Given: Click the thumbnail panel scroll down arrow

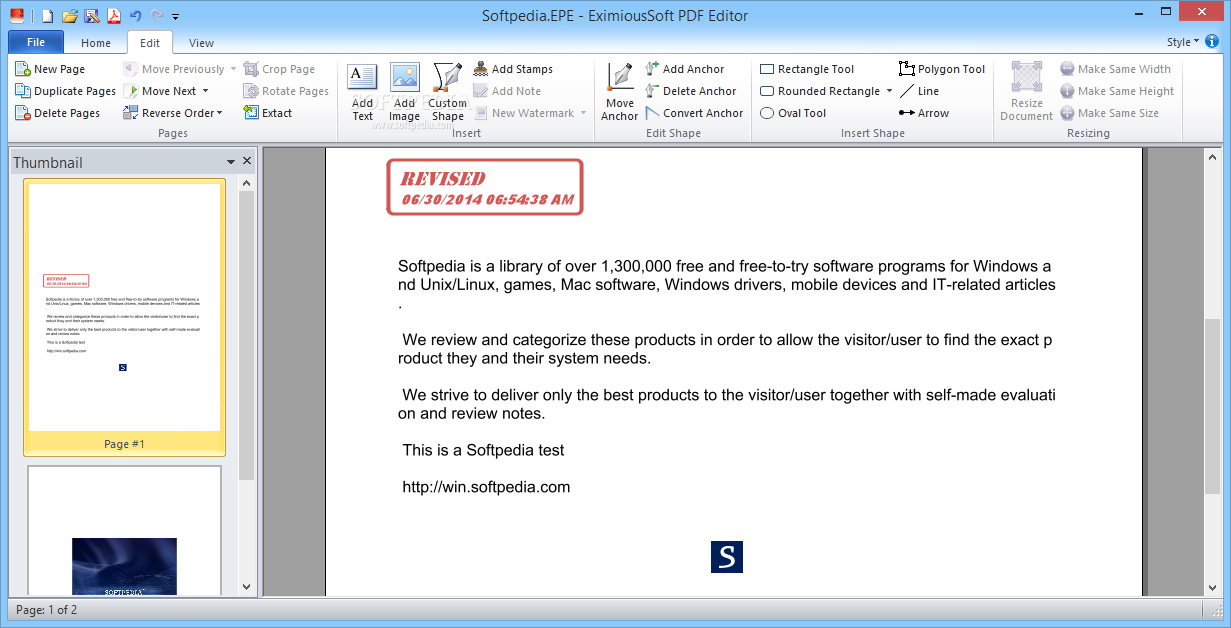Looking at the screenshot, I should tap(247, 587).
